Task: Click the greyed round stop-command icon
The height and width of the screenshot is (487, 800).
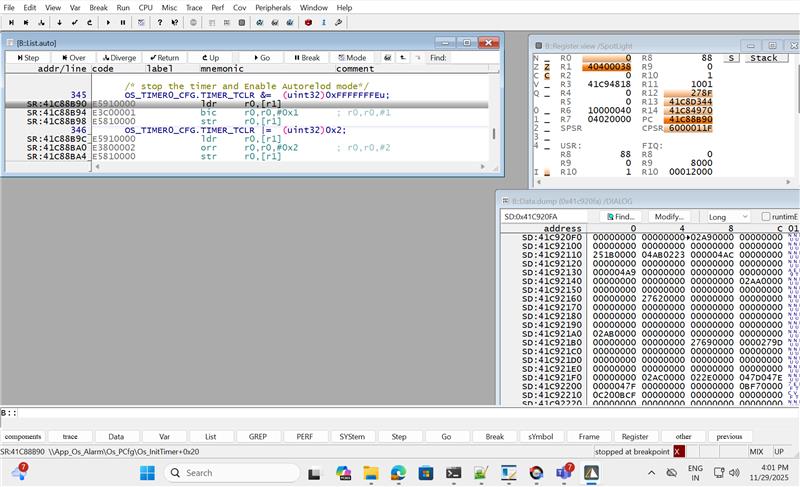Action: pyautogui.click(x=193, y=22)
